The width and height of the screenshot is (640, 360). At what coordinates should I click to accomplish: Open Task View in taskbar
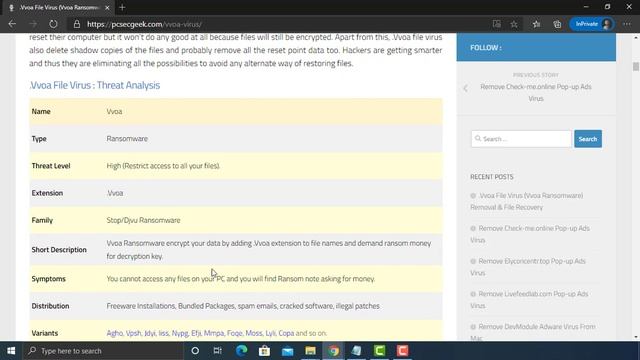(x=218, y=351)
